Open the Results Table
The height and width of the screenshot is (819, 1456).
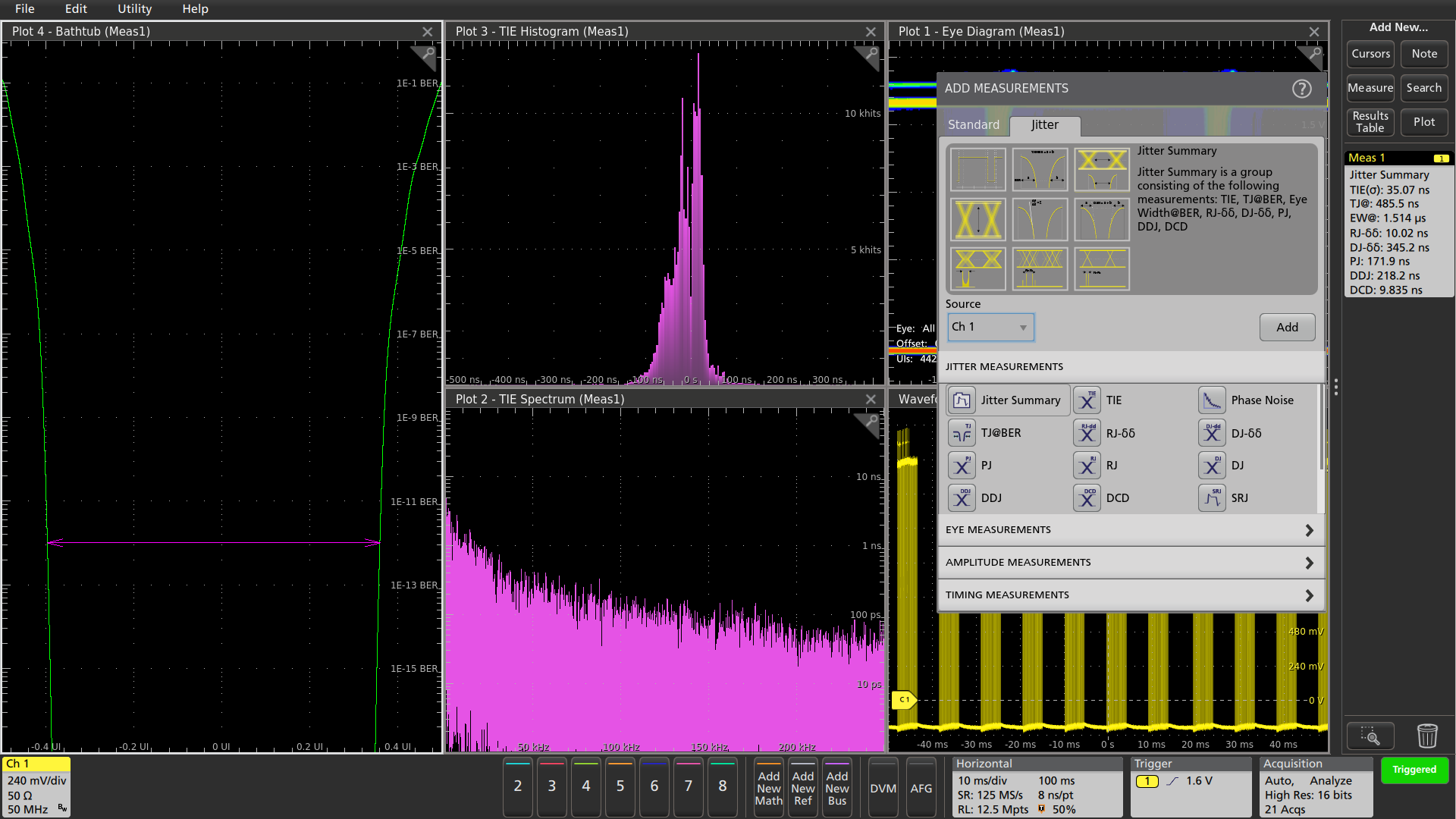pyautogui.click(x=1370, y=122)
